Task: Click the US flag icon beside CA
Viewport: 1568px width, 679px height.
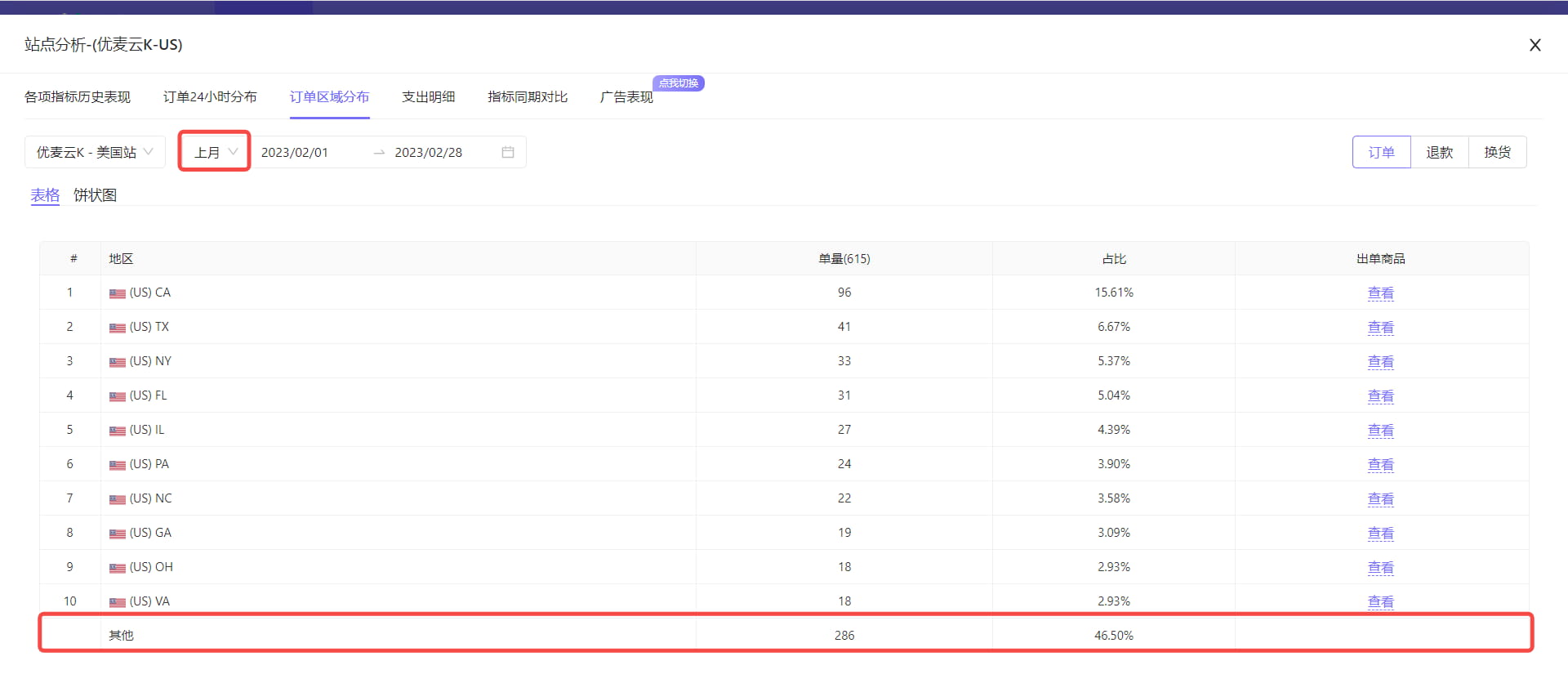Action: coord(118,293)
